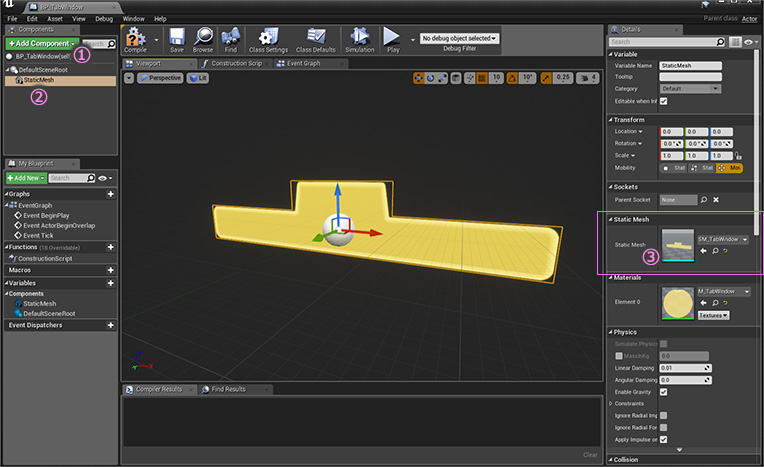Clear Parent Socket with X icon
The image size is (764, 467).
[x=716, y=200]
